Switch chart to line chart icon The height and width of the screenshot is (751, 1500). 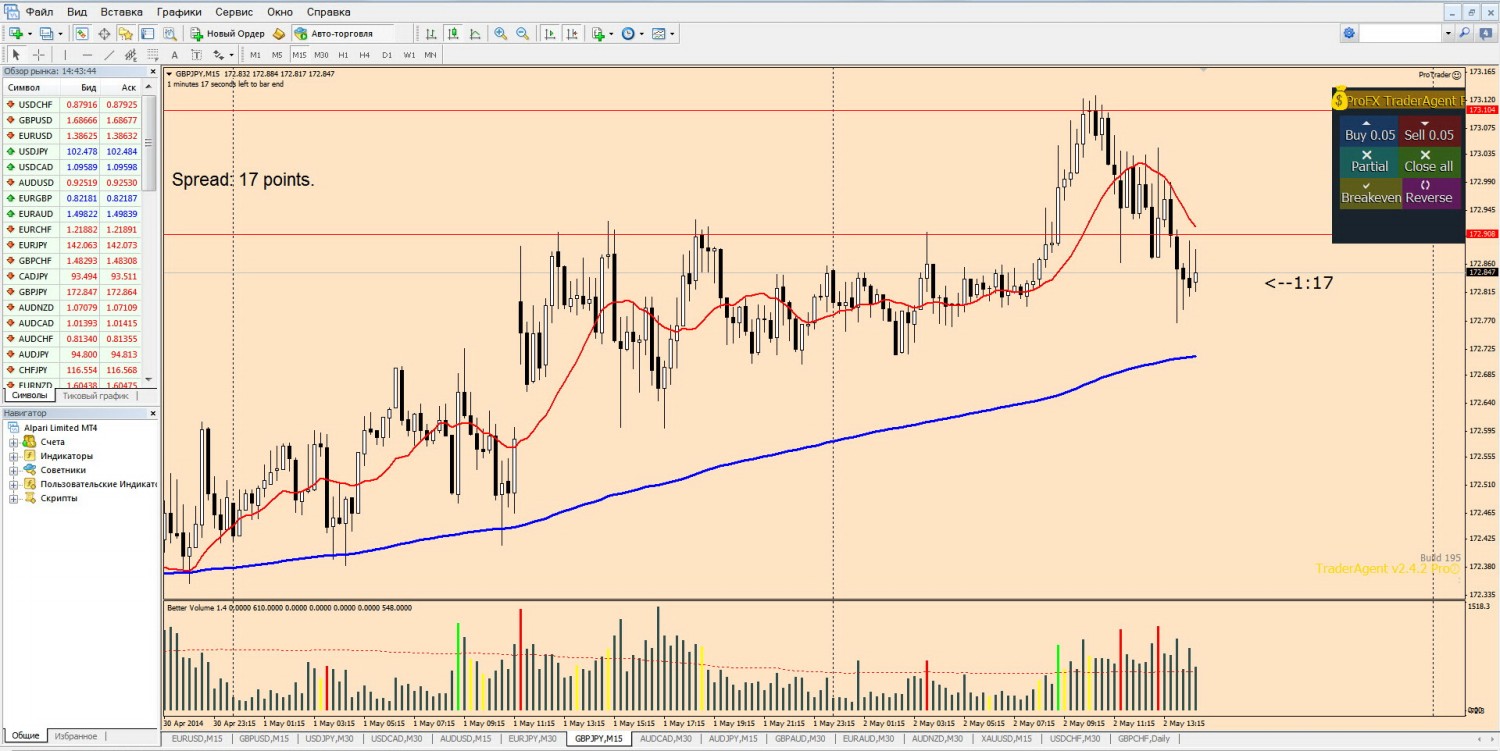tap(475, 33)
